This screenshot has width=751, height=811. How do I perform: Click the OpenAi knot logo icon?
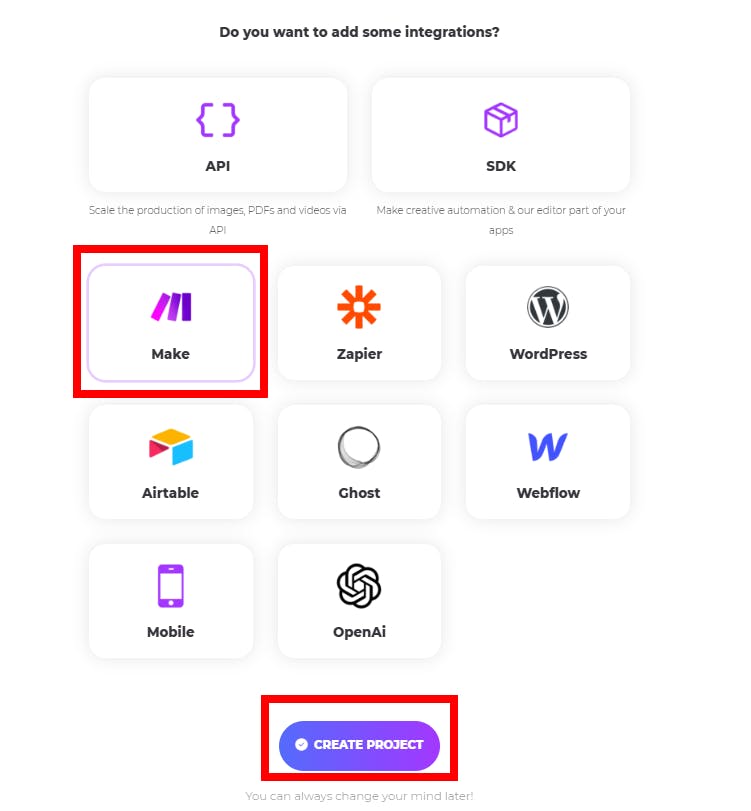pos(359,585)
